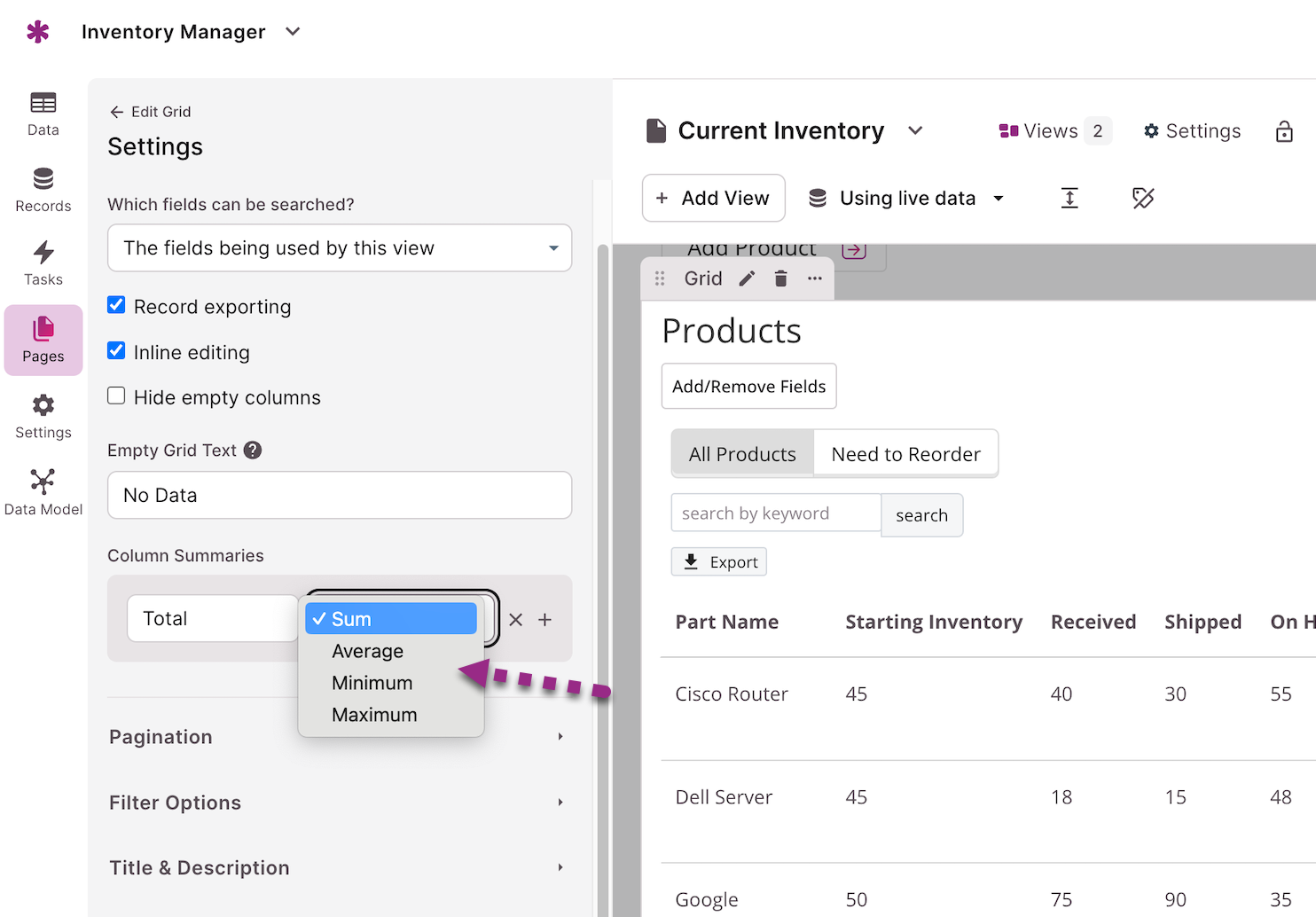Click the Empty Grid Text input field
The image size is (1316, 917).
pyautogui.click(x=339, y=495)
